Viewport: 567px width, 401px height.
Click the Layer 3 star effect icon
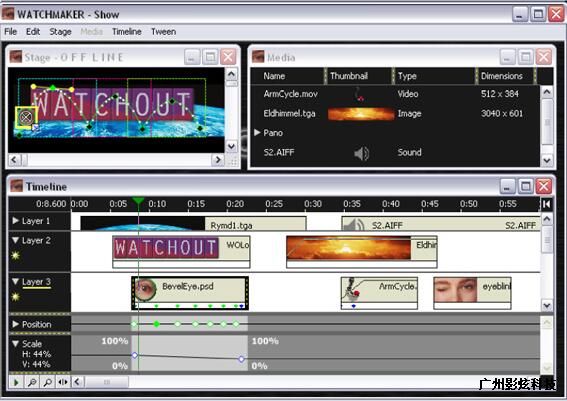point(15,297)
